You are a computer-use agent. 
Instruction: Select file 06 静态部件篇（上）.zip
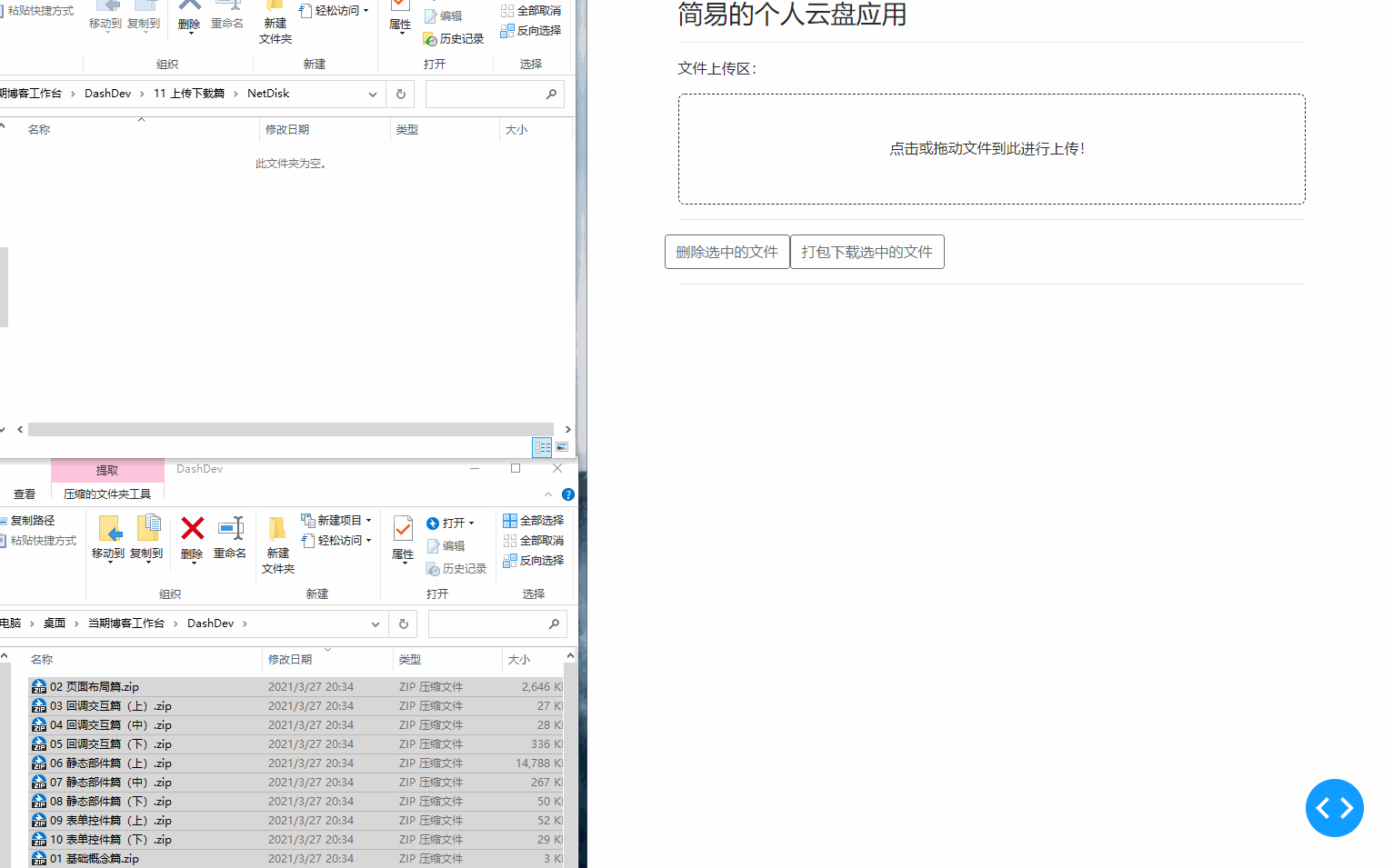pyautogui.click(x=296, y=763)
